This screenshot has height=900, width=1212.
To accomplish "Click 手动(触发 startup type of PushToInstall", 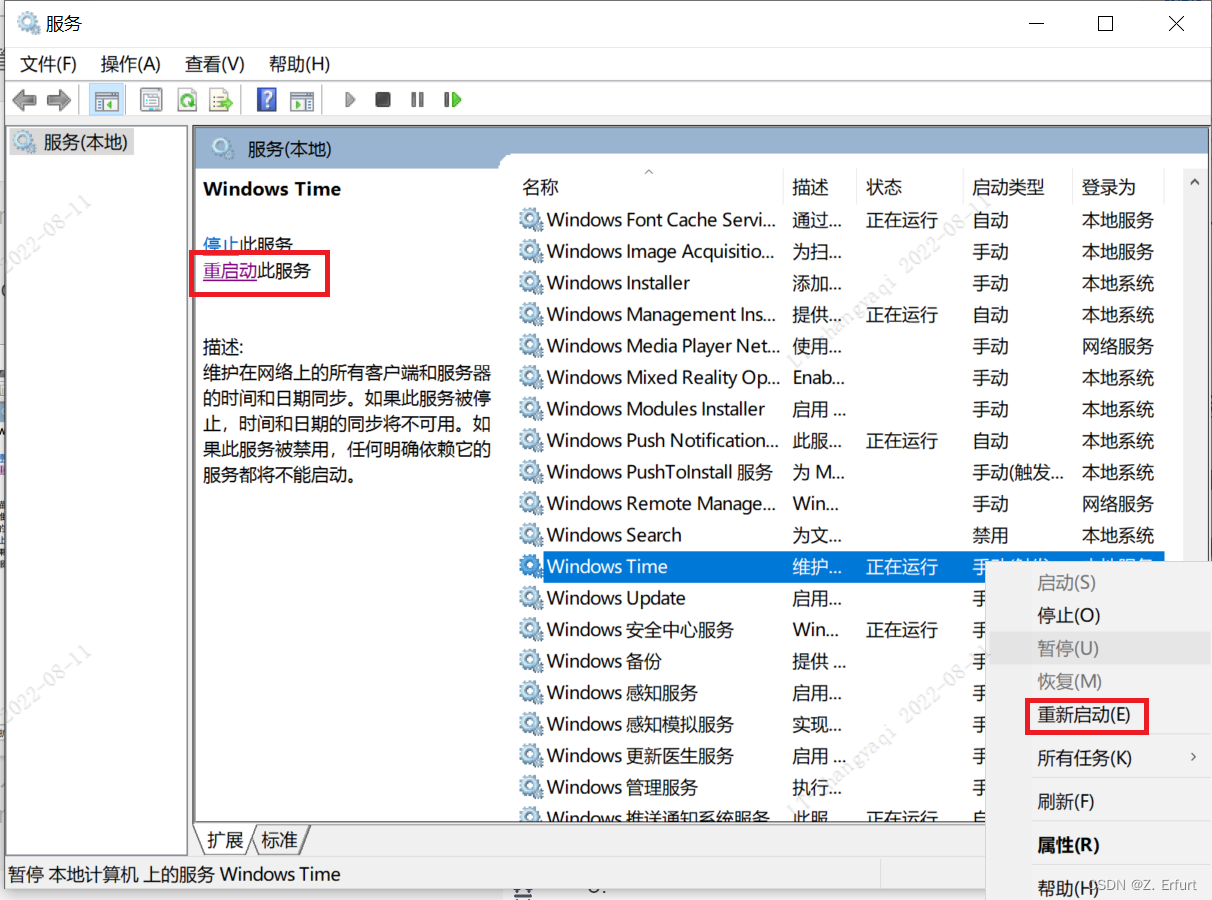I will point(1018,472).
